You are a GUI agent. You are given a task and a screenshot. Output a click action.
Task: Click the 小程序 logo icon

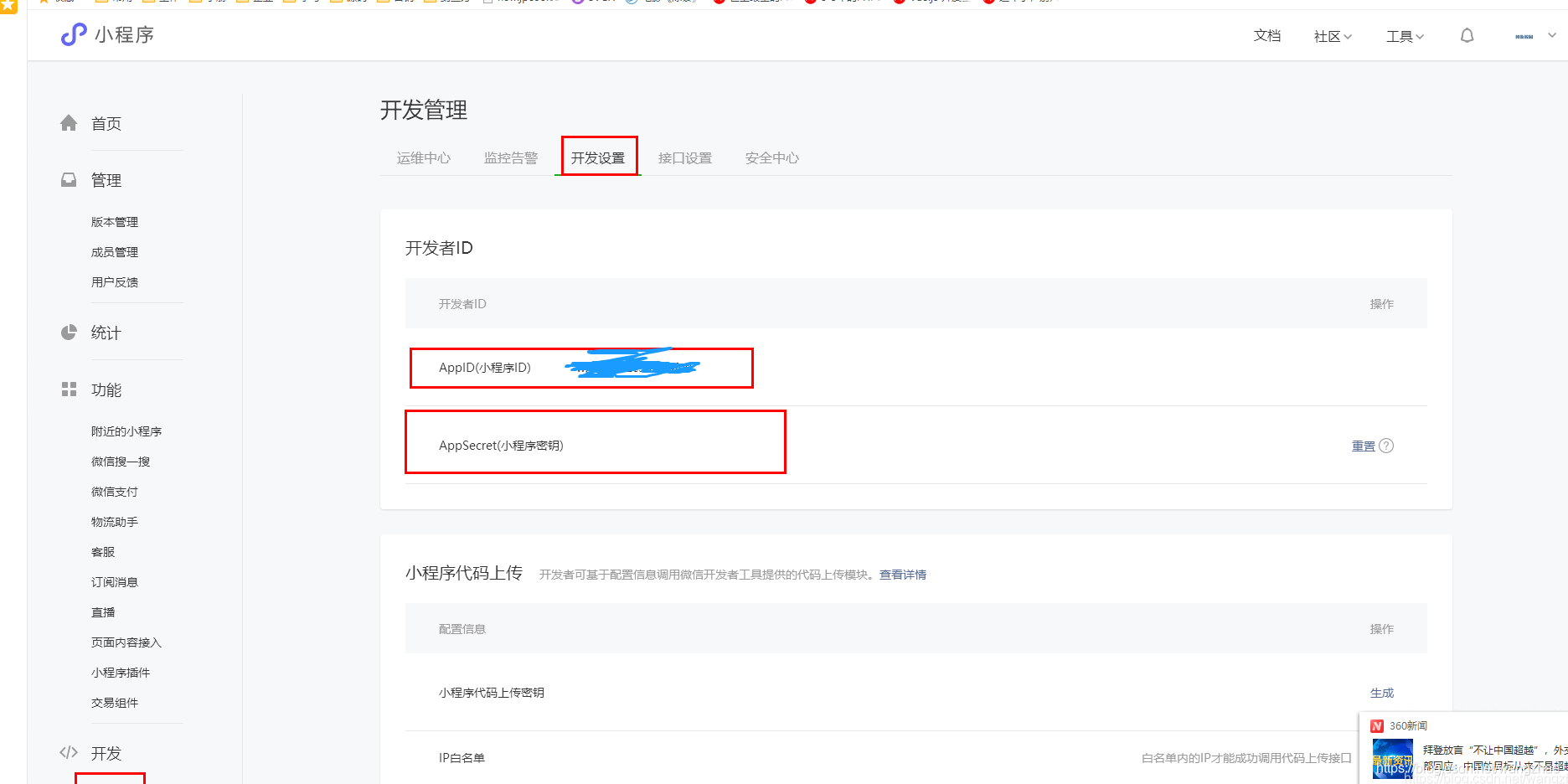pos(73,34)
